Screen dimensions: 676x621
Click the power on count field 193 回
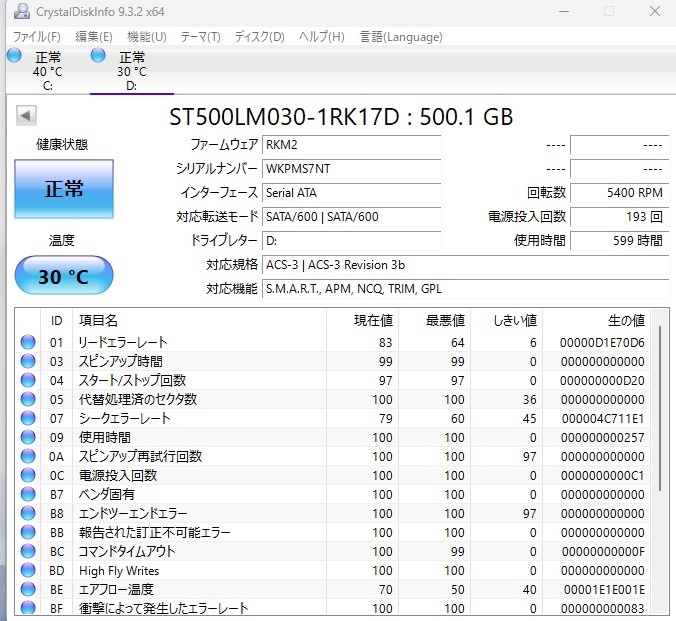point(620,216)
